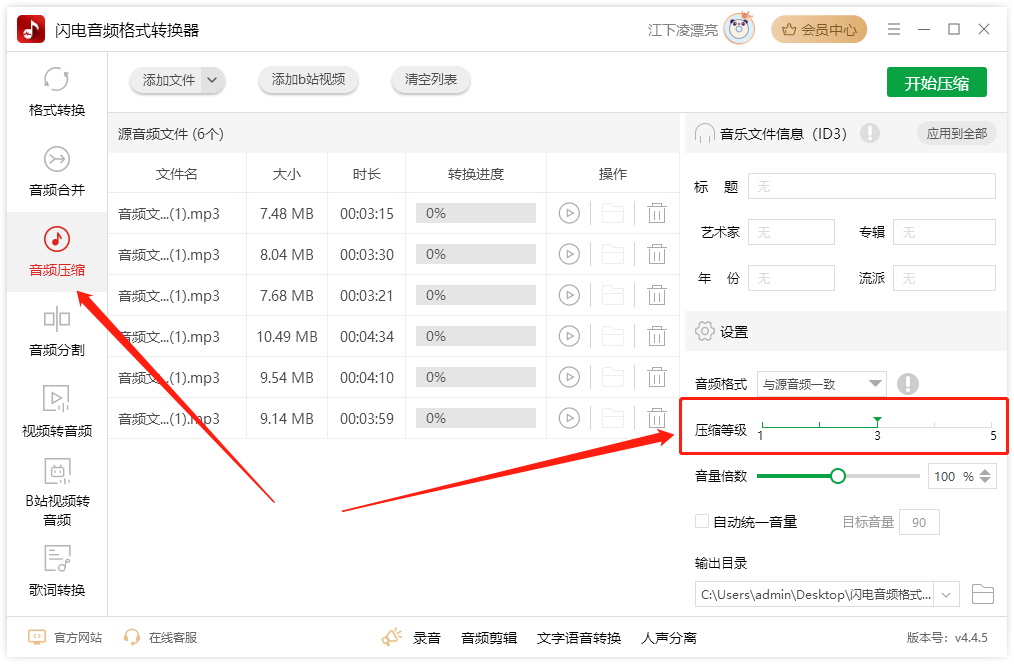The image size is (1014, 664).
Task: Click 清空列表 to clear the file list
Action: coord(430,80)
